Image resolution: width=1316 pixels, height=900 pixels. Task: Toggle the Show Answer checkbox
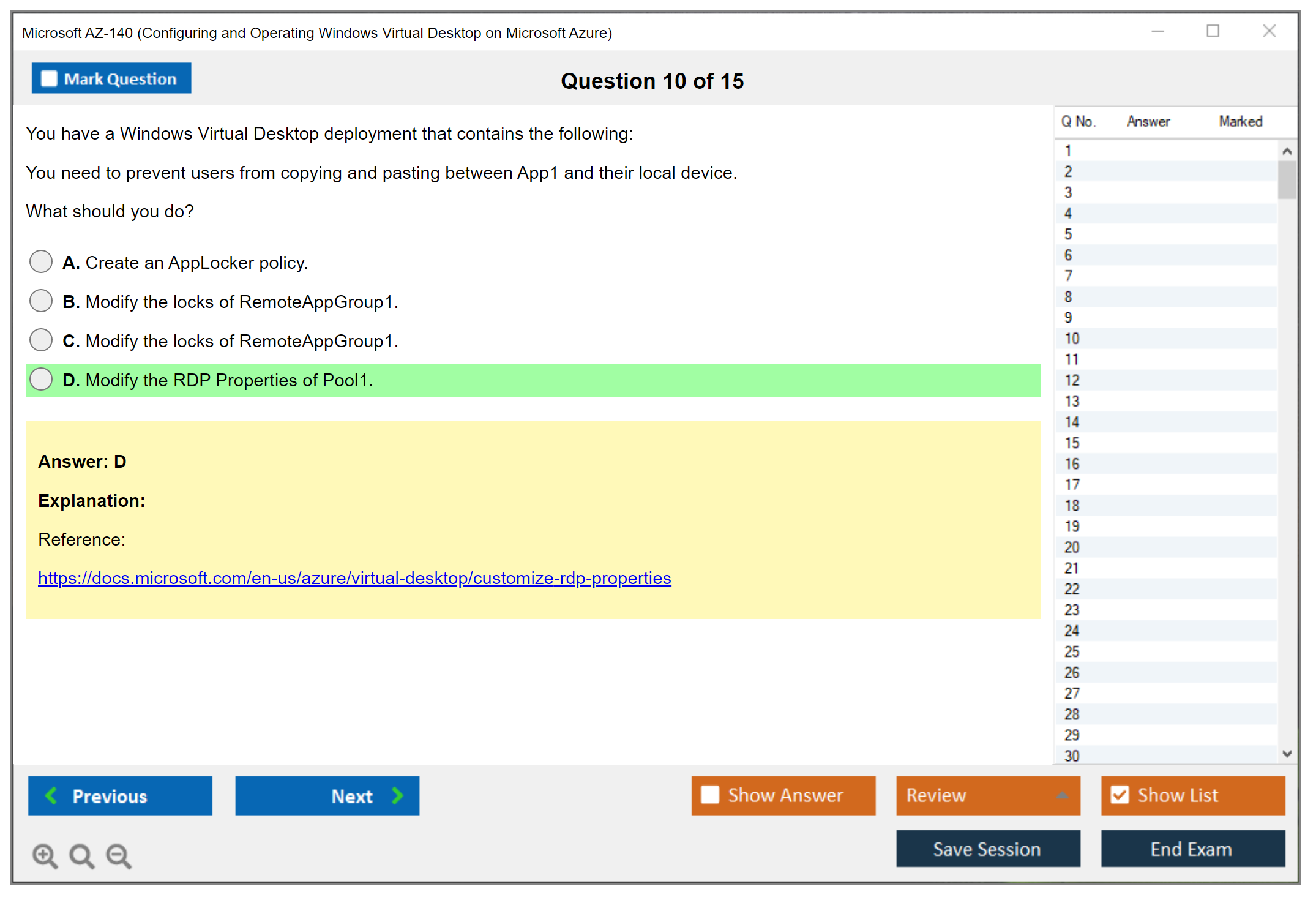tap(710, 795)
